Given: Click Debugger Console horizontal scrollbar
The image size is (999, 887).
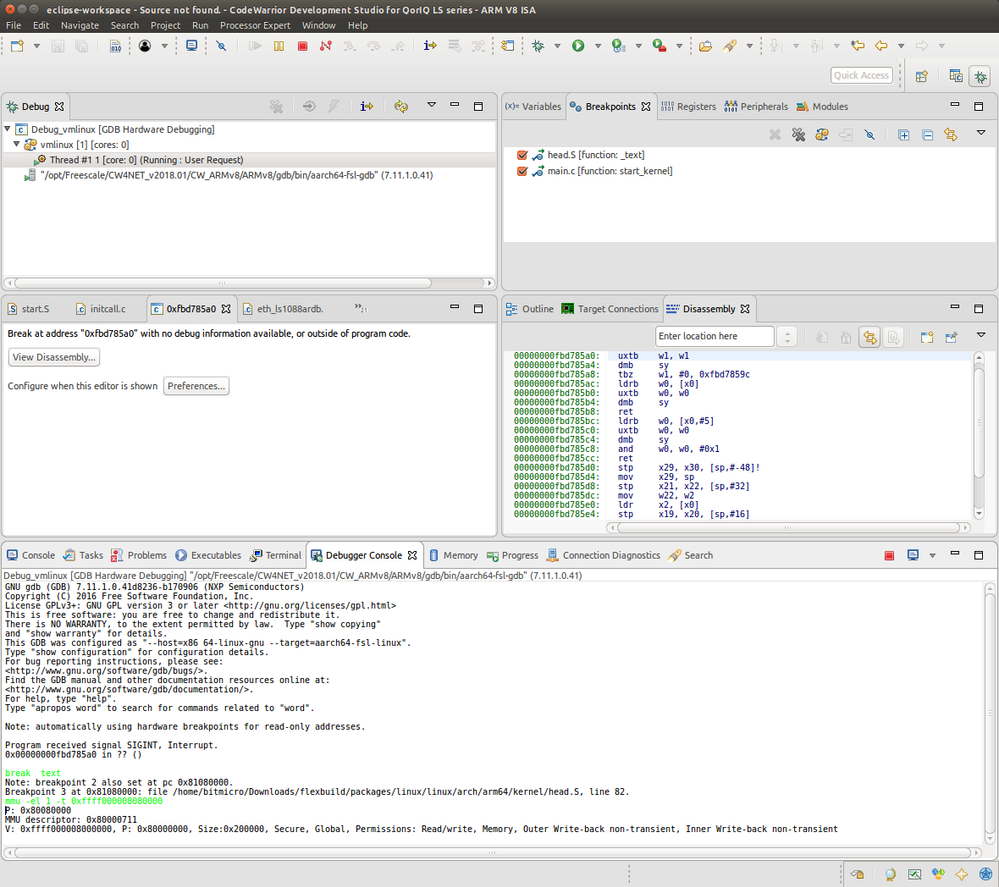Looking at the screenshot, I should [491, 853].
